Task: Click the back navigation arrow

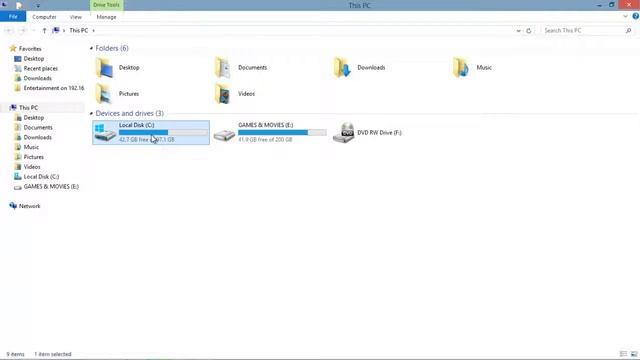Action: [9, 30]
